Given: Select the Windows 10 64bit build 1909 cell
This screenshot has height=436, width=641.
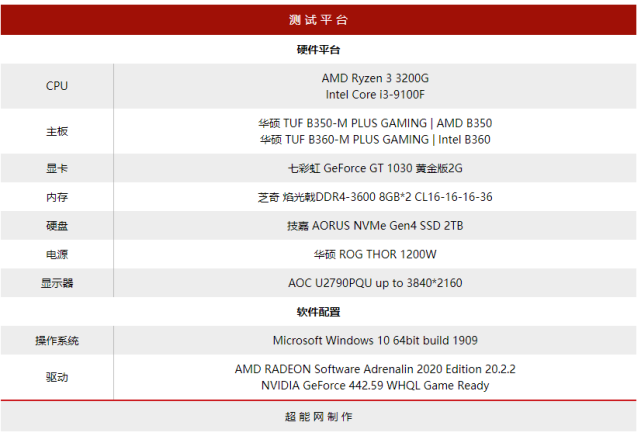Looking at the screenshot, I should coord(375,340).
